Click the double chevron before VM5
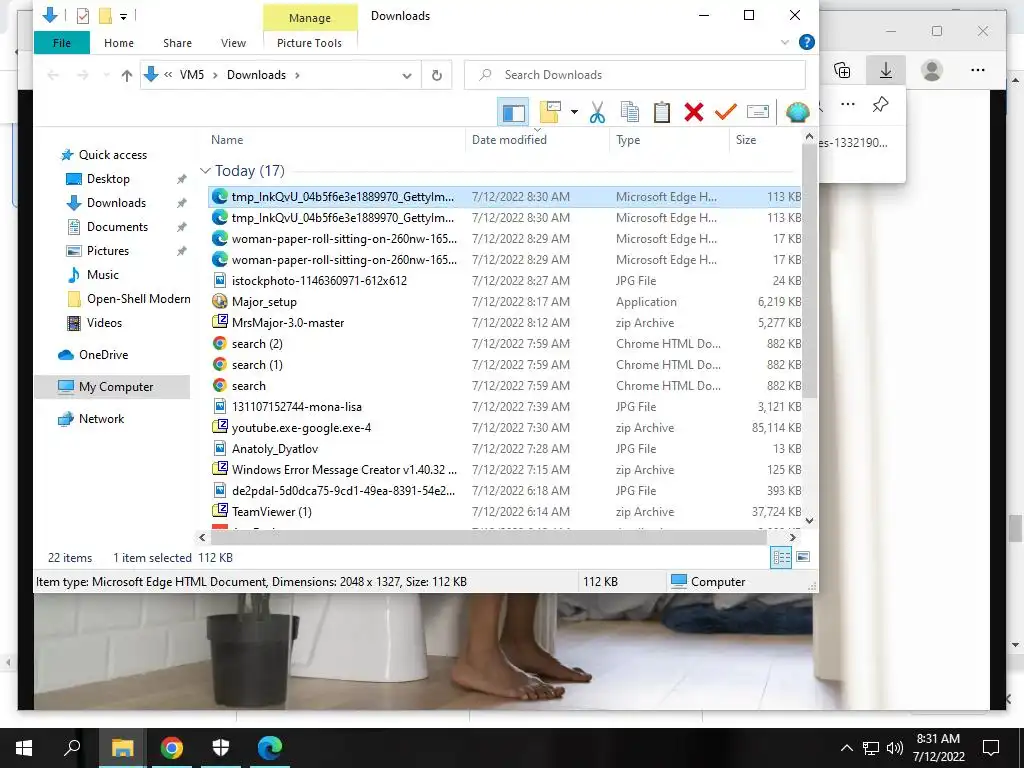 [x=168, y=75]
